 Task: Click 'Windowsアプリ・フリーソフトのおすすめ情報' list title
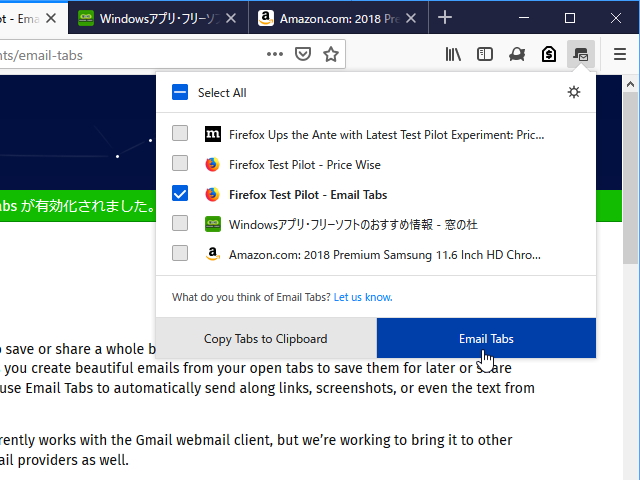click(353, 224)
